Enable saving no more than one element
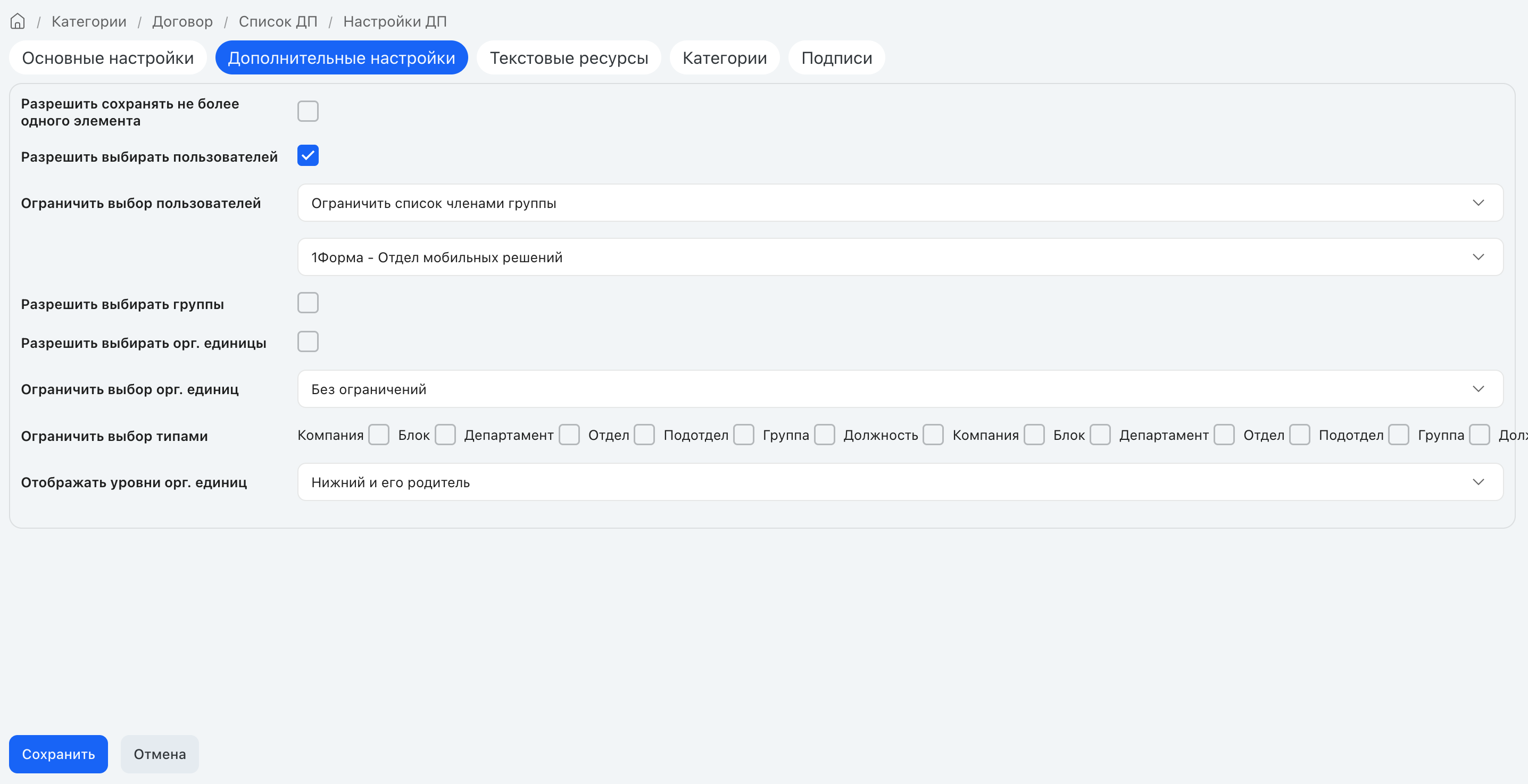1528x784 pixels. (x=308, y=111)
